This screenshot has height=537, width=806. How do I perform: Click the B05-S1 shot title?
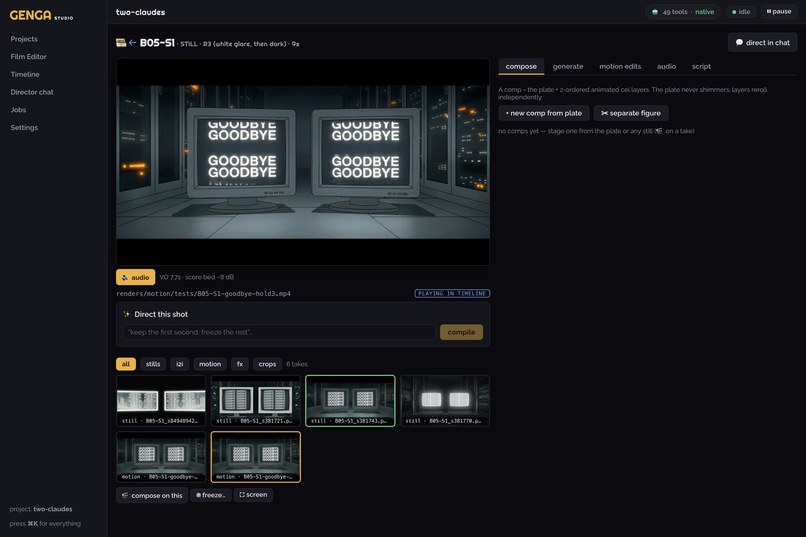[157, 43]
